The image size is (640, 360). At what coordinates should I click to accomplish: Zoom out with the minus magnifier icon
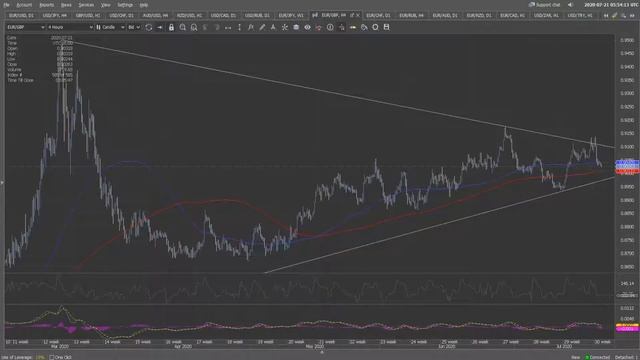(x=194, y=27)
